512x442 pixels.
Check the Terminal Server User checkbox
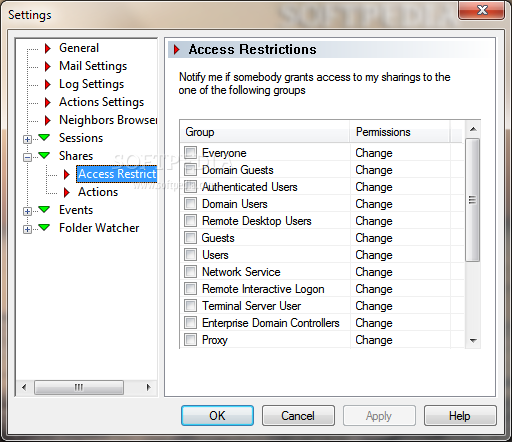point(190,306)
